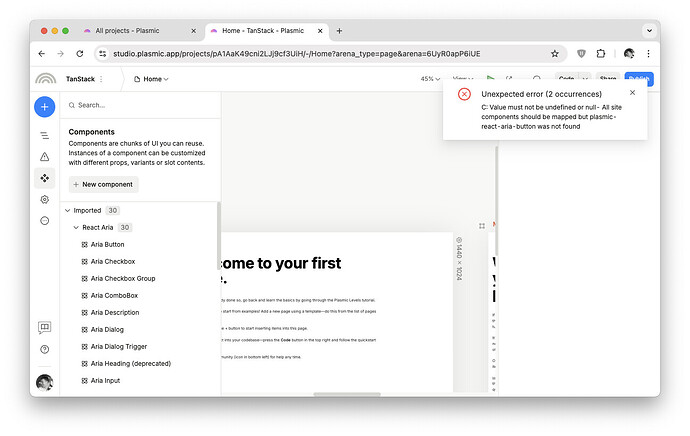This screenshot has height=436, width=690.
Task: Select the components panel icon in sidebar
Action: pyautogui.click(x=44, y=178)
